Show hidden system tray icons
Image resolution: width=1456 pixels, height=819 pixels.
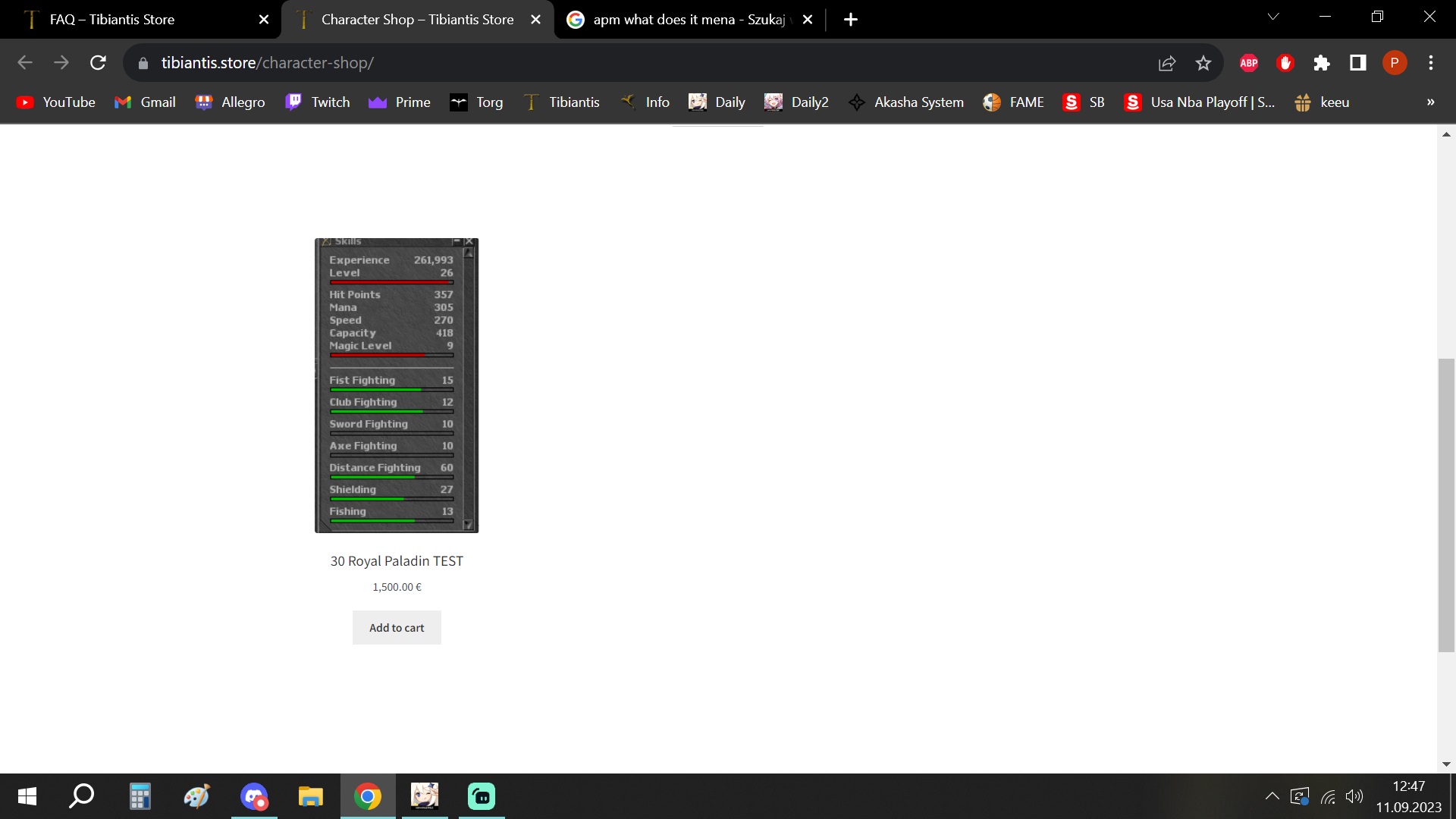coord(1272,796)
